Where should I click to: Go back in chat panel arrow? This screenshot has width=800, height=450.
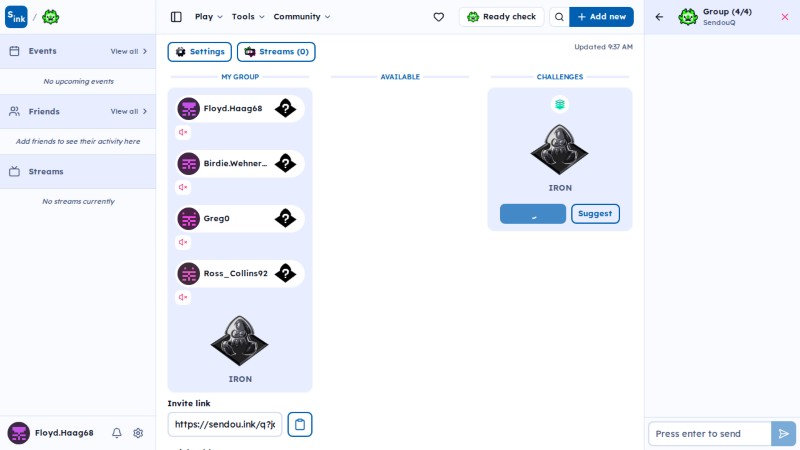coord(659,17)
